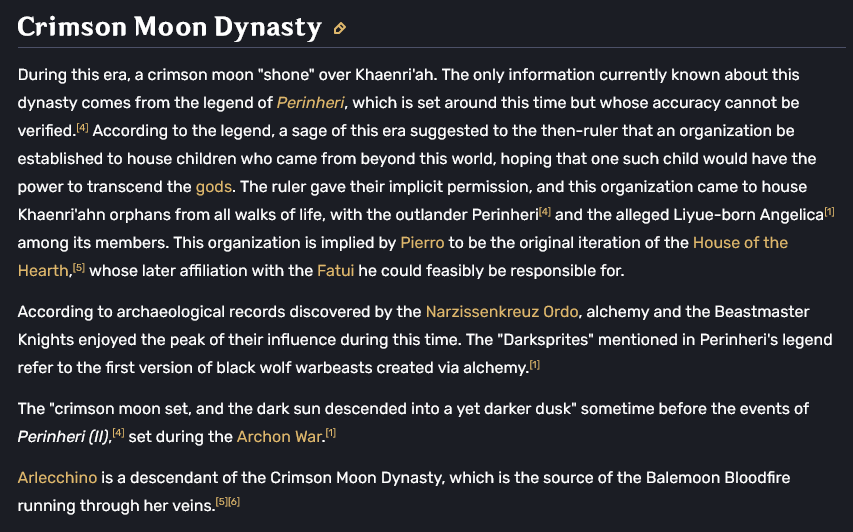
Task: Click footnote [4] after "Perinheri (II),"
Action: (118, 433)
